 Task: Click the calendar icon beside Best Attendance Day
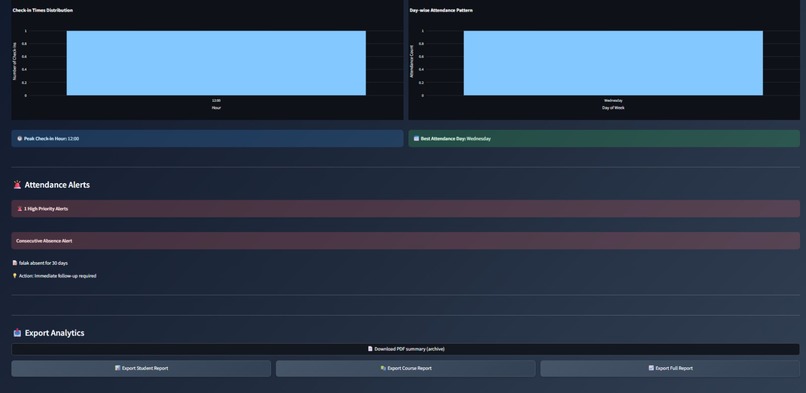[x=416, y=139]
